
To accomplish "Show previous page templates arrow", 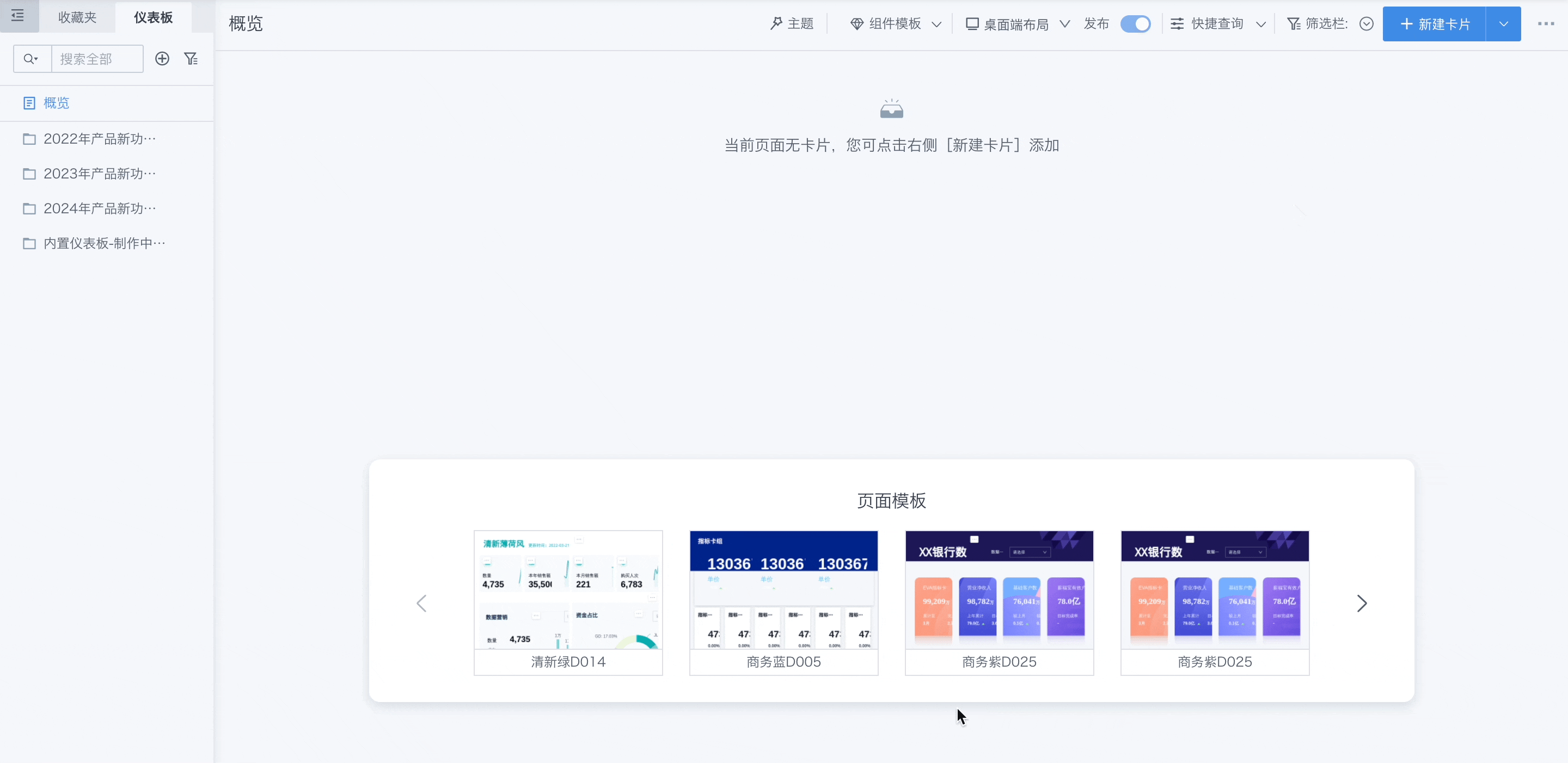I will tap(421, 603).
